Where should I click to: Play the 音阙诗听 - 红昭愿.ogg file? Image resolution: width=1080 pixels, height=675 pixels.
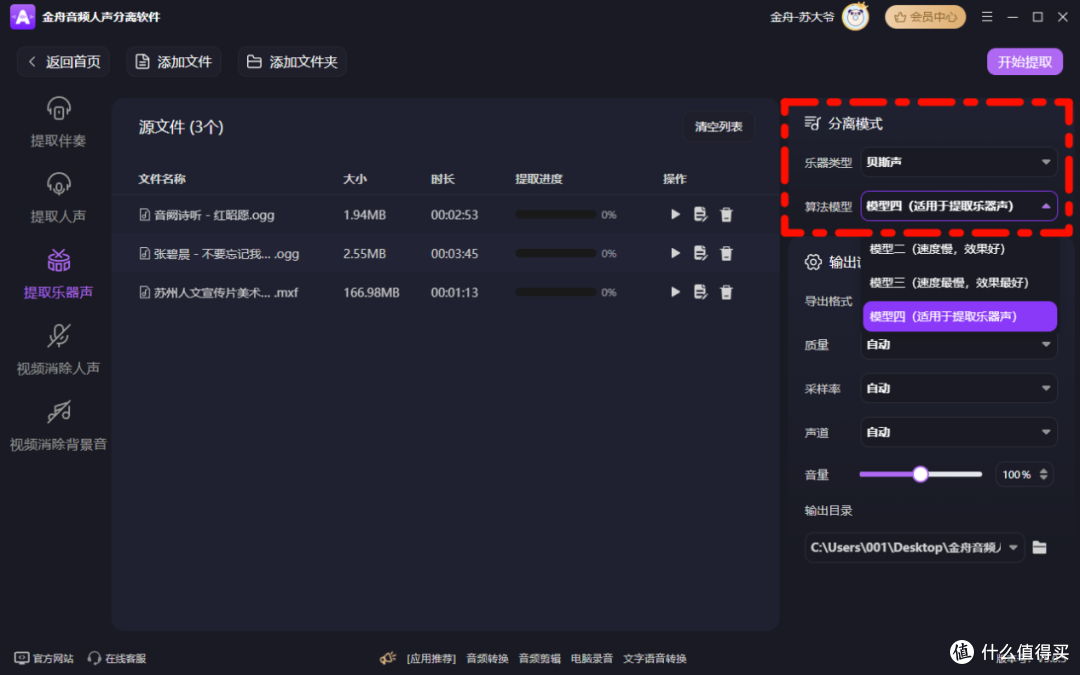click(675, 214)
